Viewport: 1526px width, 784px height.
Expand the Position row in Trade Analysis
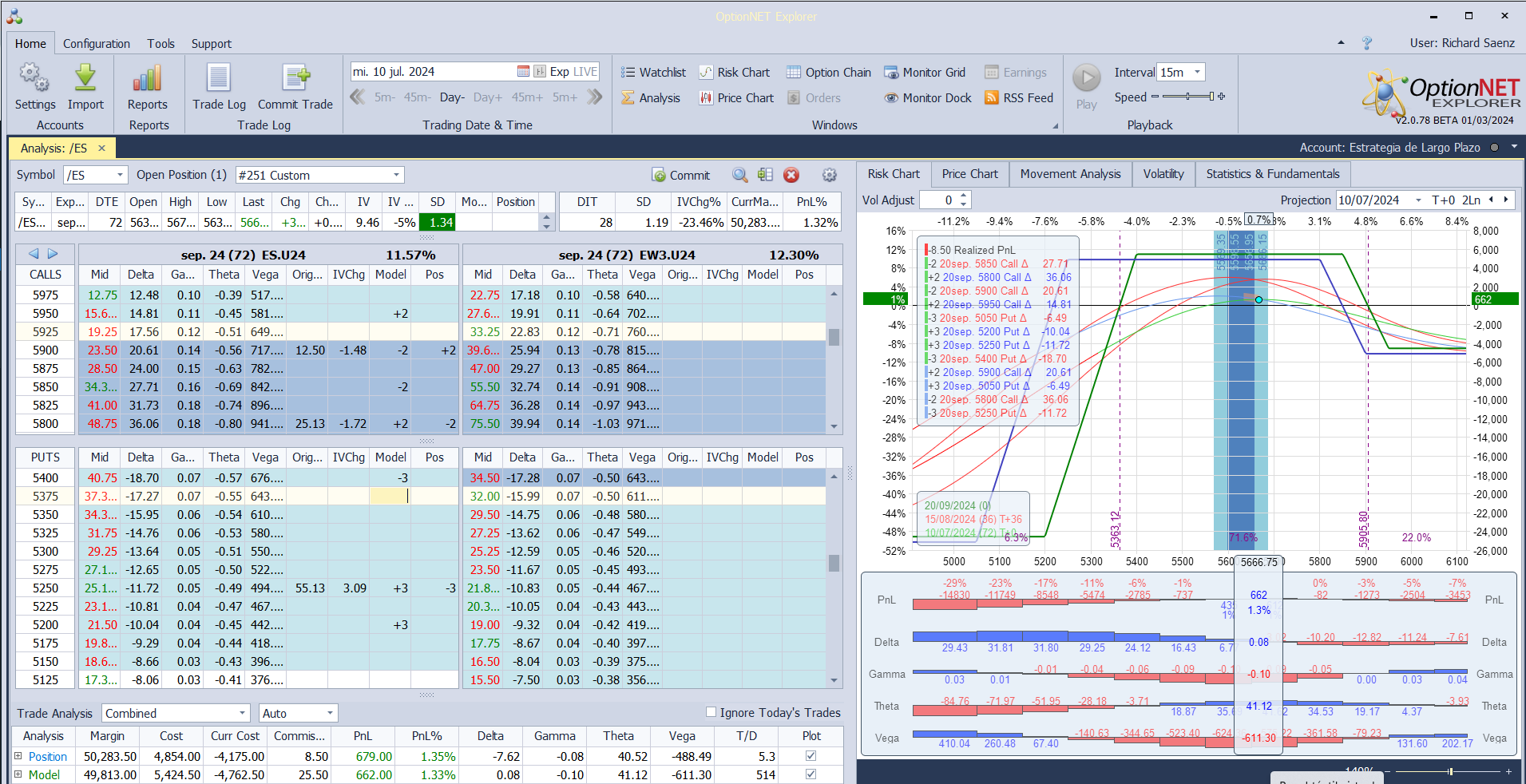tap(18, 756)
